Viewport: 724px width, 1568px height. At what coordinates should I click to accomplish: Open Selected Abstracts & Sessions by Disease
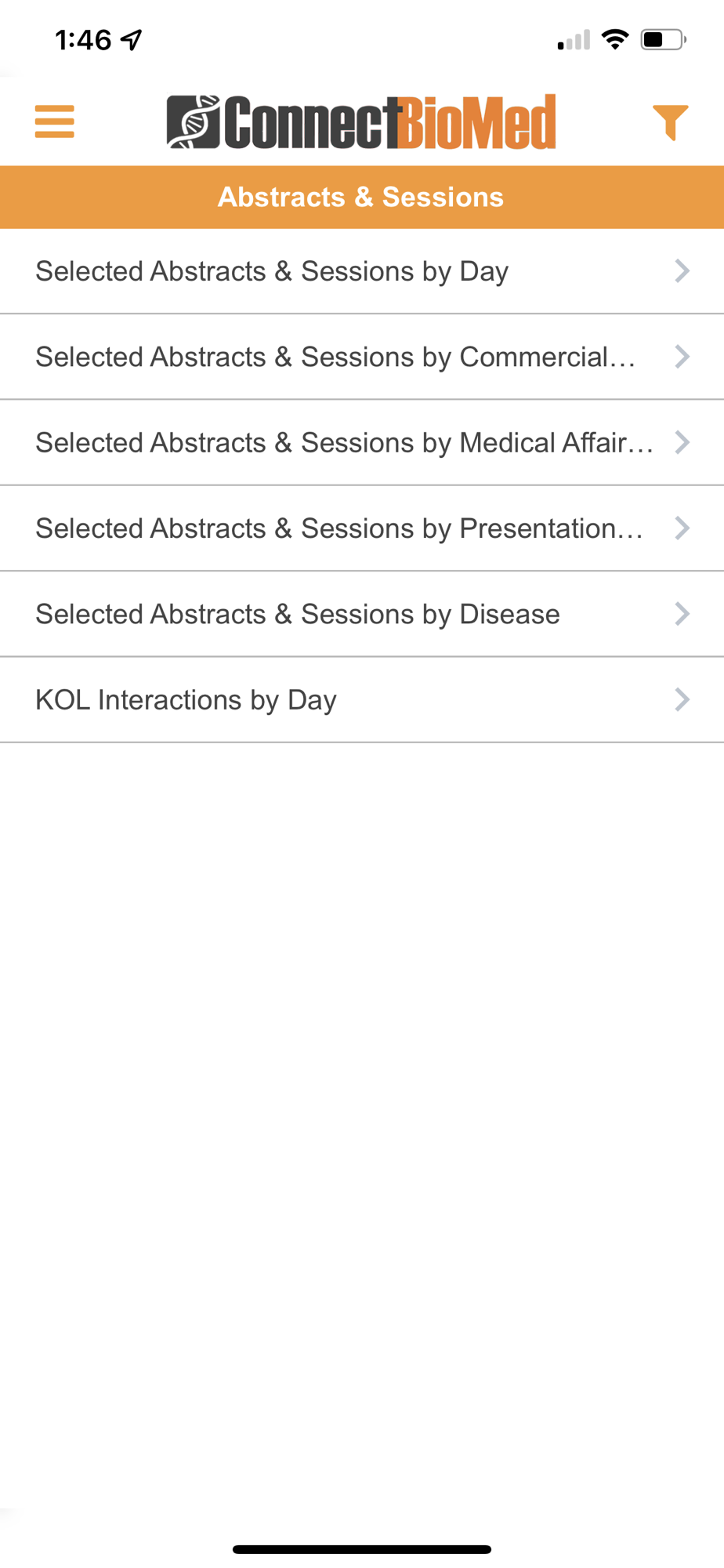point(298,614)
